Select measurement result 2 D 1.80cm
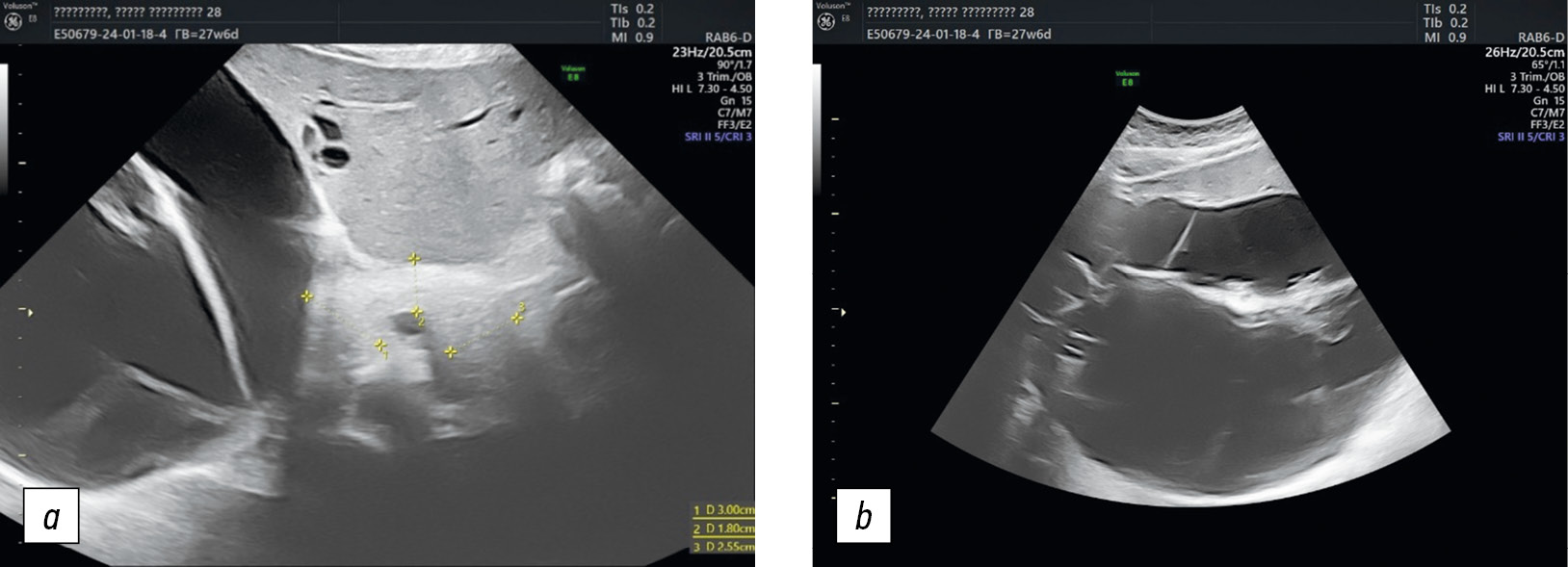 pyautogui.click(x=723, y=528)
